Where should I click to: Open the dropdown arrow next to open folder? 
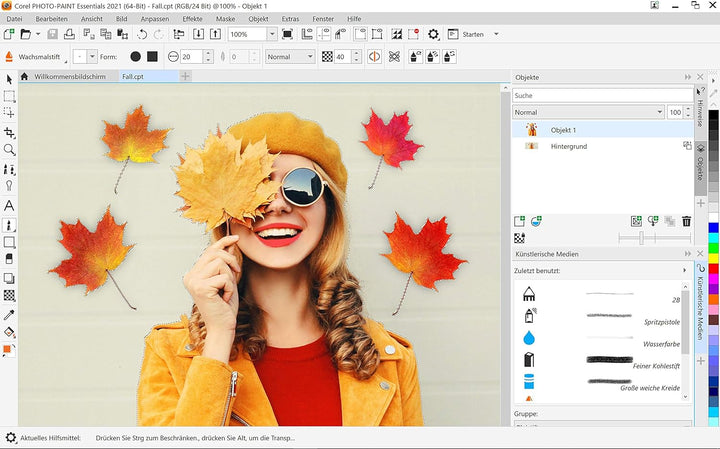tap(38, 34)
